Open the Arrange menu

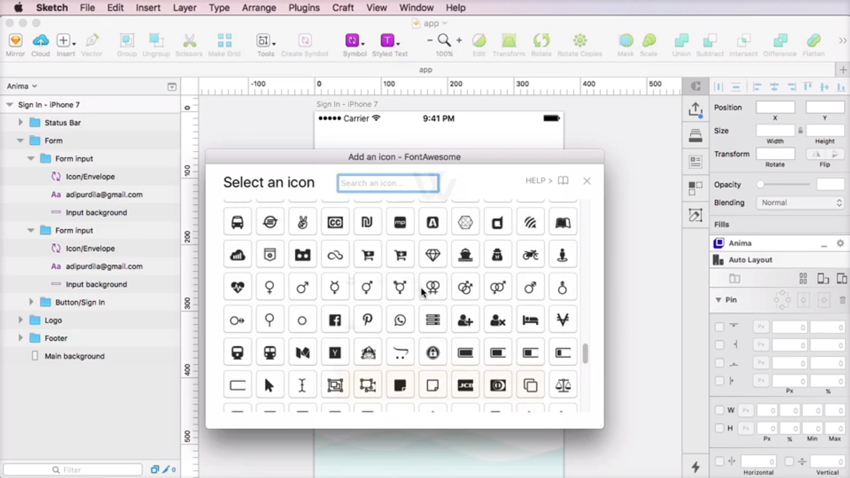coord(259,8)
